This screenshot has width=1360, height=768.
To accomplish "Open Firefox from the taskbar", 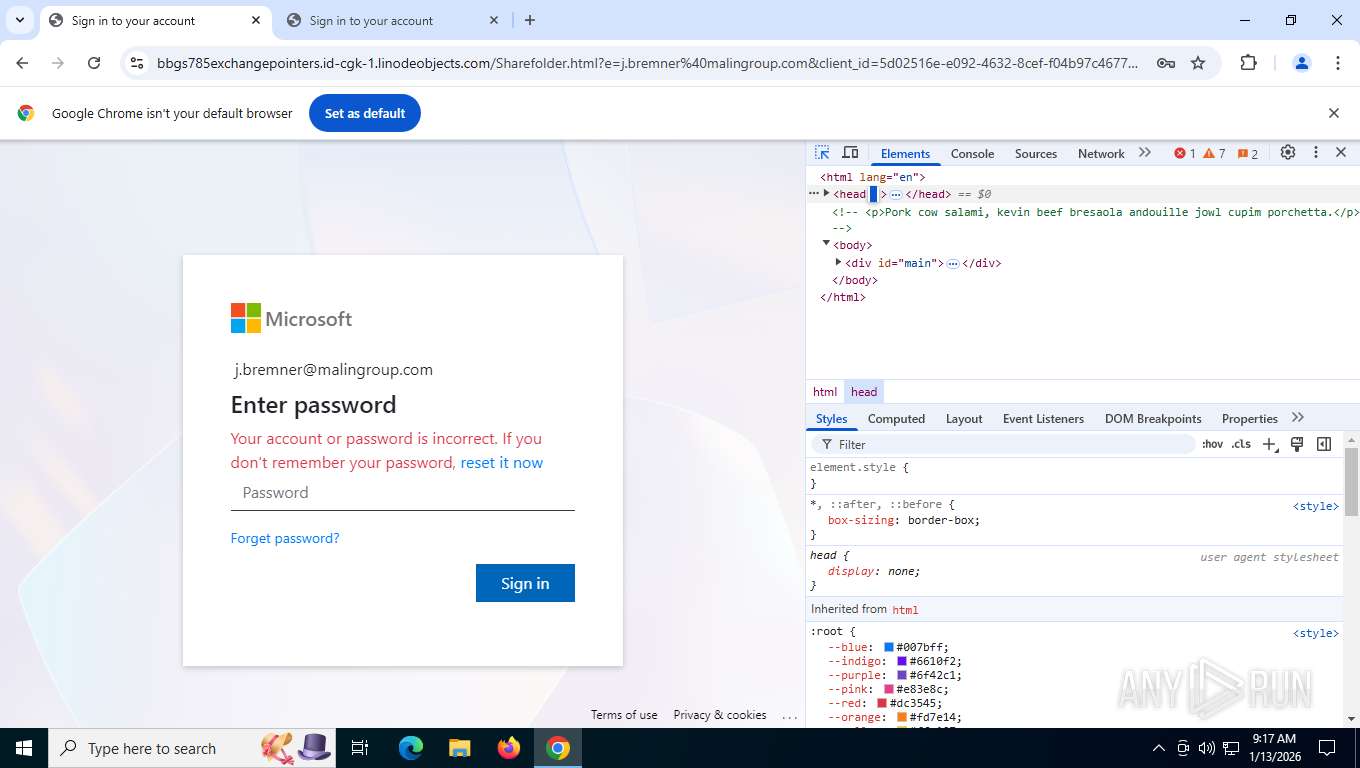I will 509,748.
